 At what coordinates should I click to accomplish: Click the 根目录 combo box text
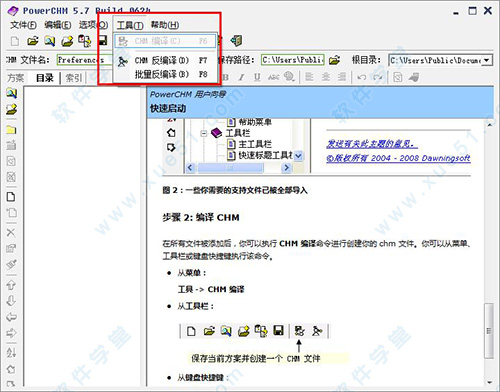click(x=436, y=60)
